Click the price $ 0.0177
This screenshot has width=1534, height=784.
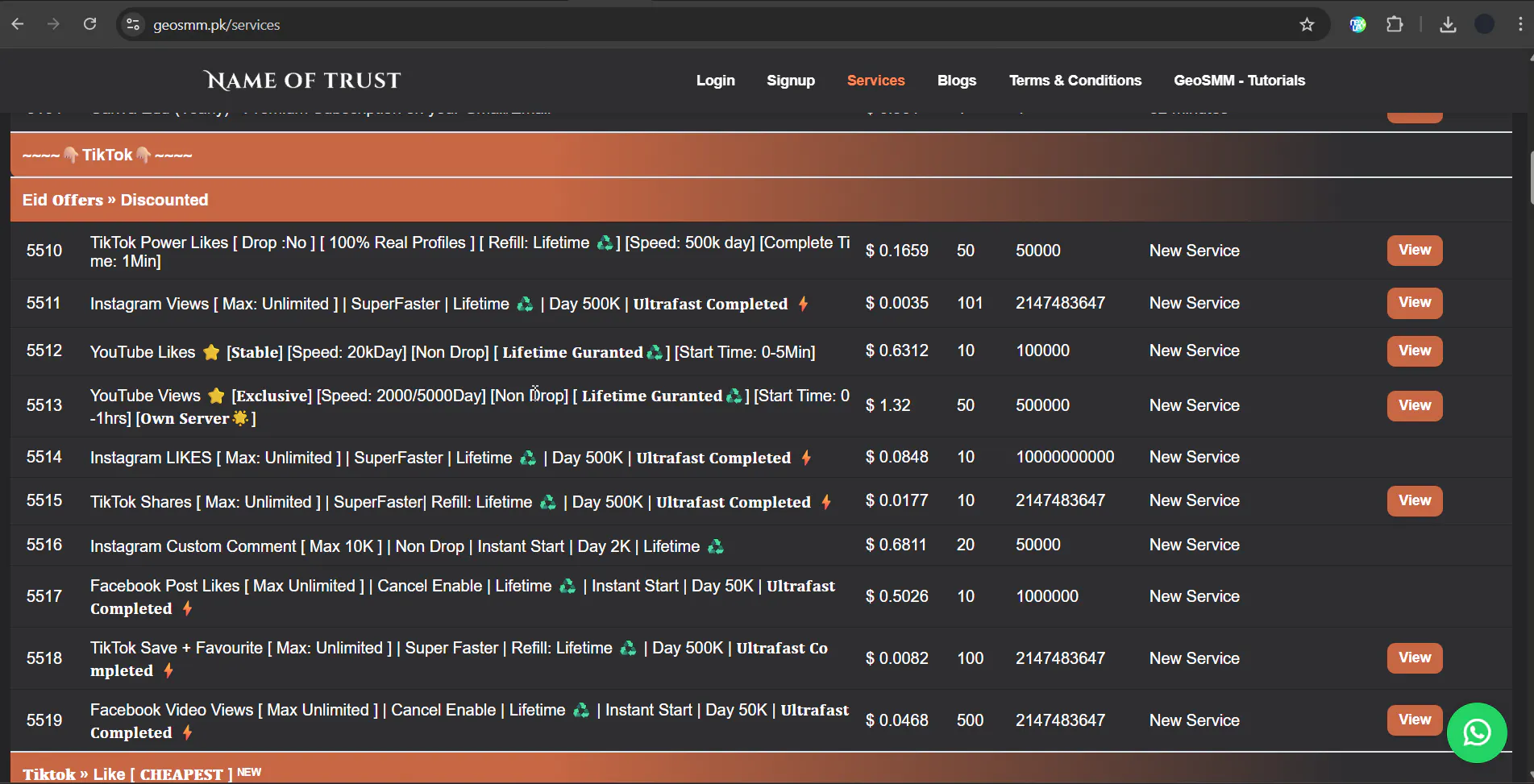click(897, 500)
